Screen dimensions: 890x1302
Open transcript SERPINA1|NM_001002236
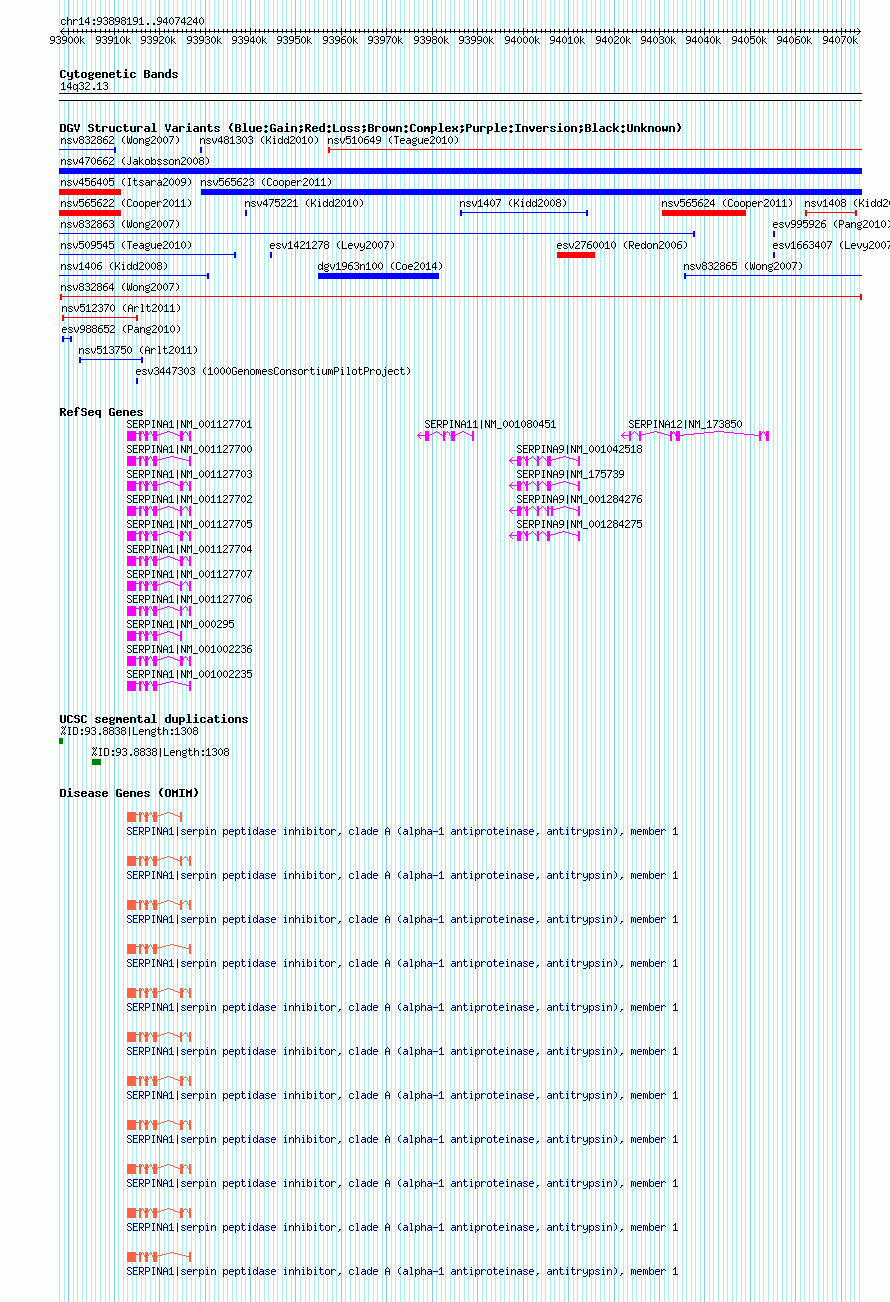pos(189,649)
